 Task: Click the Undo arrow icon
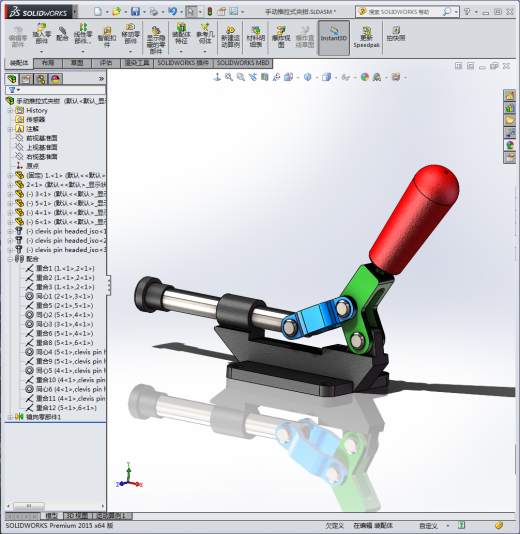coord(172,11)
